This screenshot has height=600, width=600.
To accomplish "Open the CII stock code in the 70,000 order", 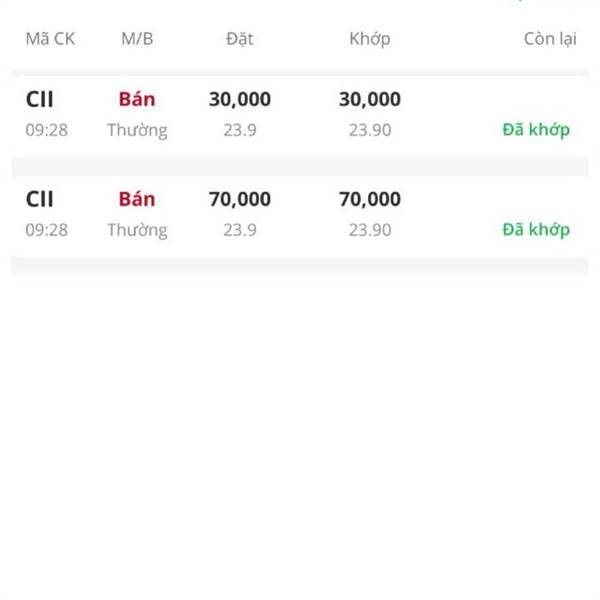I will tap(39, 199).
